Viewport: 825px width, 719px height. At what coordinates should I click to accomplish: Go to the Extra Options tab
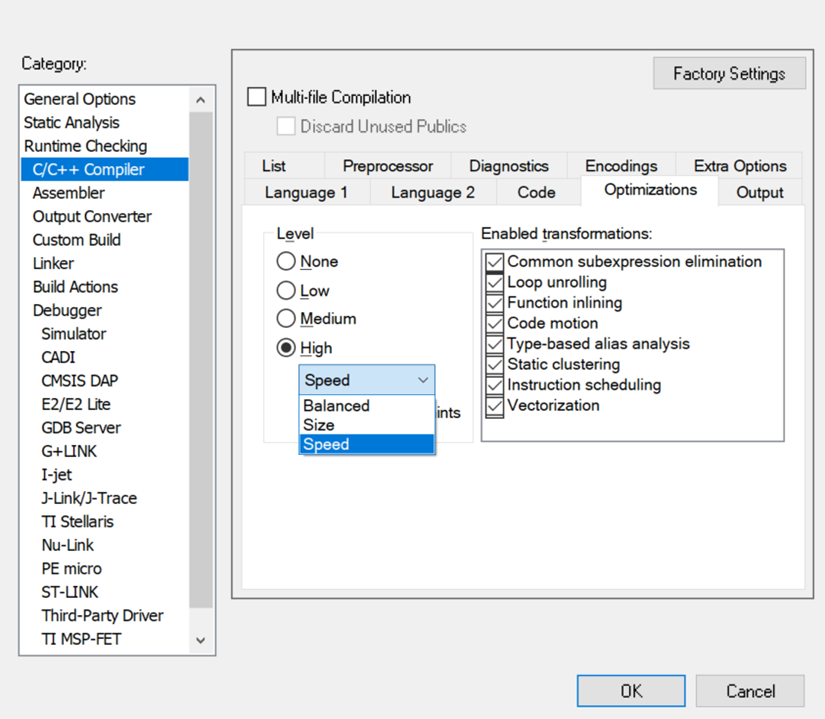pyautogui.click(x=739, y=166)
